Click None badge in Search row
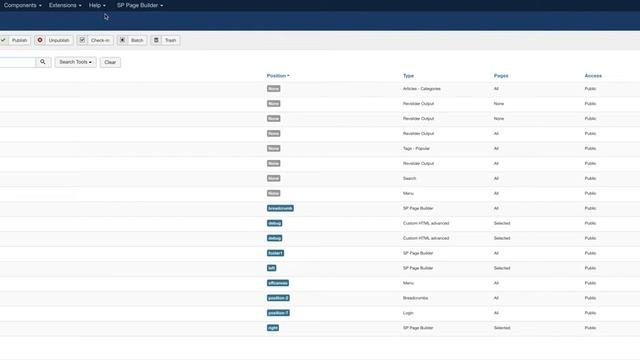 pyautogui.click(x=273, y=178)
